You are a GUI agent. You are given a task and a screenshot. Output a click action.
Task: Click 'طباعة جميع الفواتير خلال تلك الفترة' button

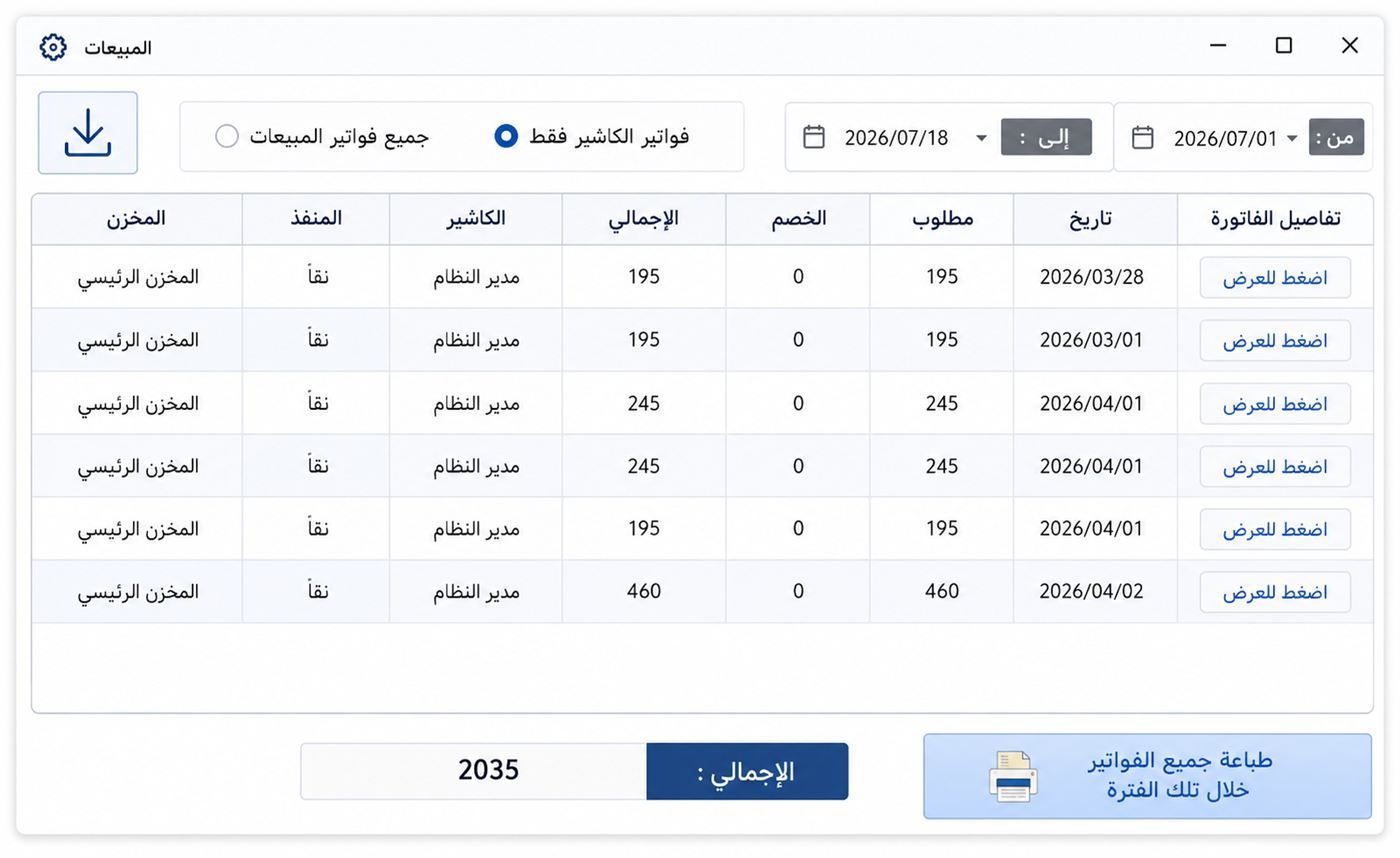coord(1147,776)
